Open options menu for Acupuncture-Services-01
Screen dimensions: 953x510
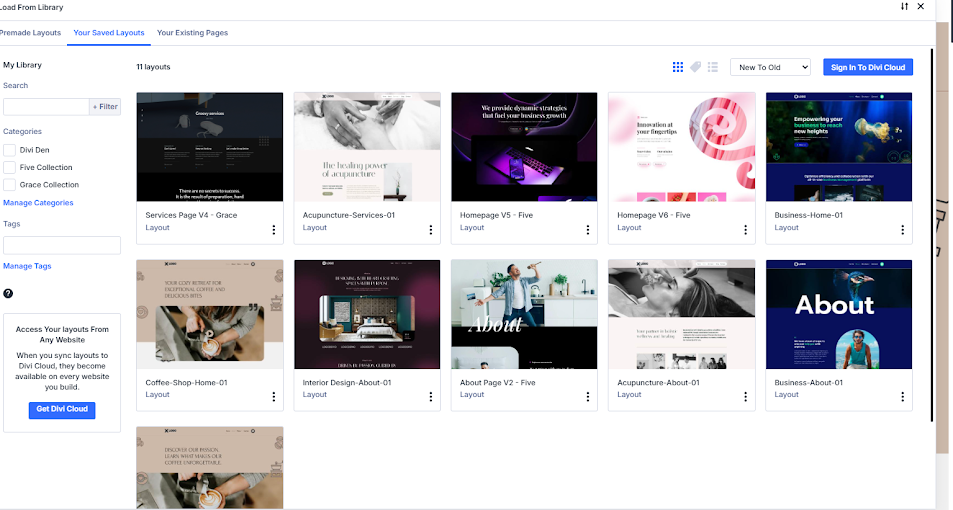click(430, 230)
